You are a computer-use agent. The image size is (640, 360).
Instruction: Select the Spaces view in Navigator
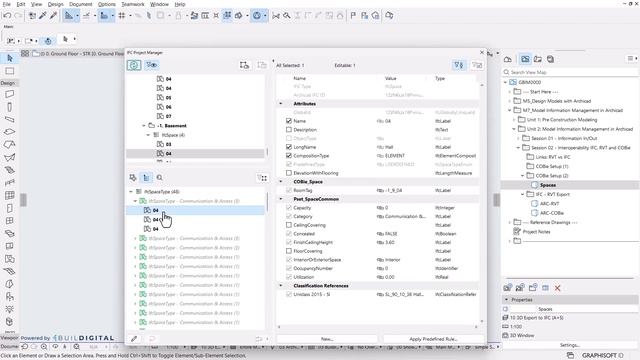pyautogui.click(x=548, y=185)
